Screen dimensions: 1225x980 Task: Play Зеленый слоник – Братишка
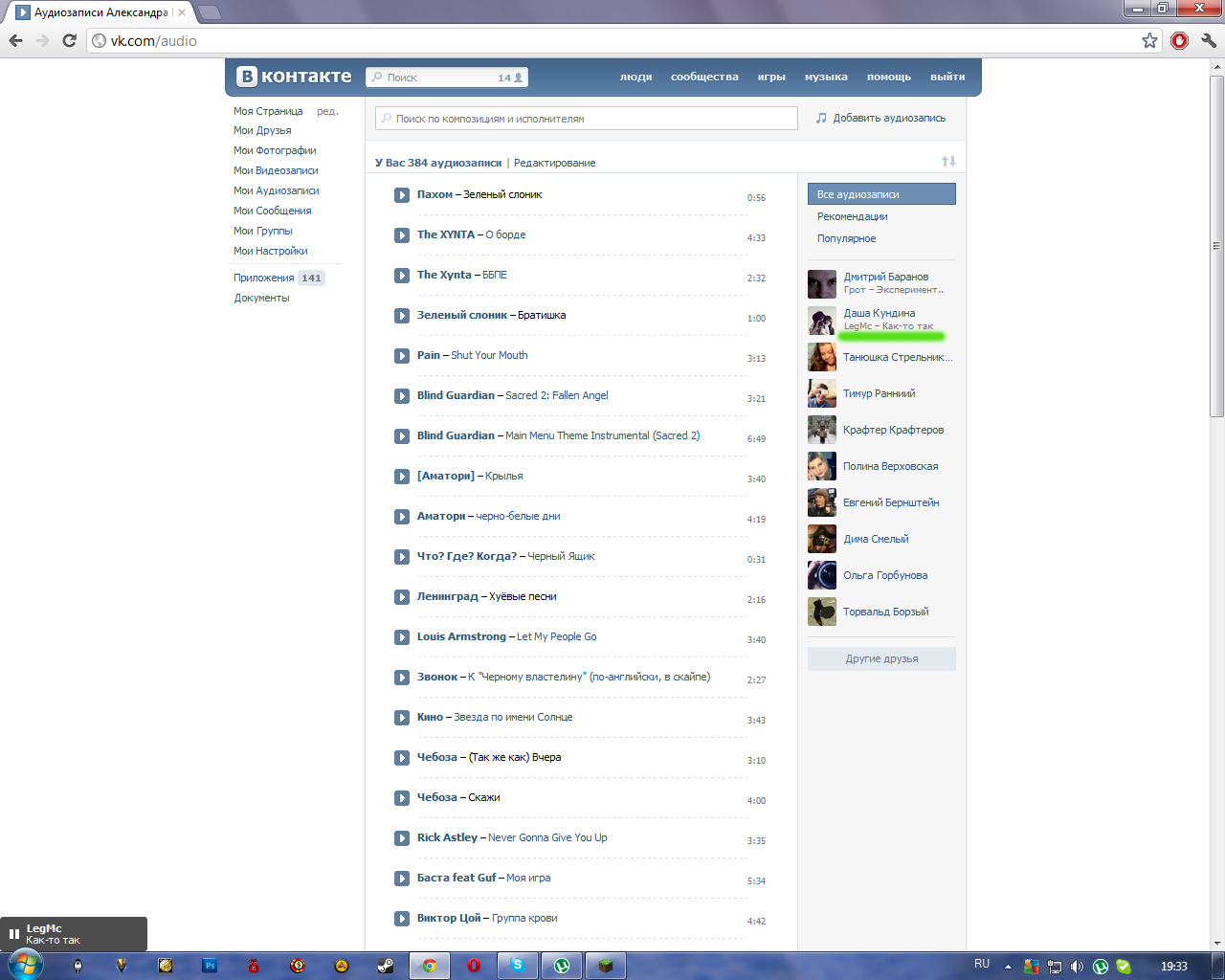402,316
